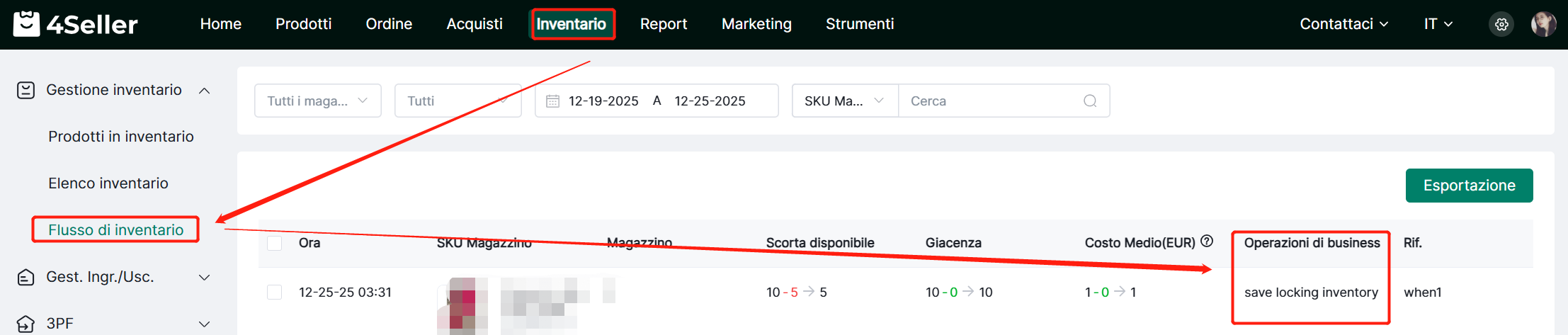The image size is (1568, 335).
Task: Open the SKU Magazzino search type dropdown
Action: pos(844,101)
